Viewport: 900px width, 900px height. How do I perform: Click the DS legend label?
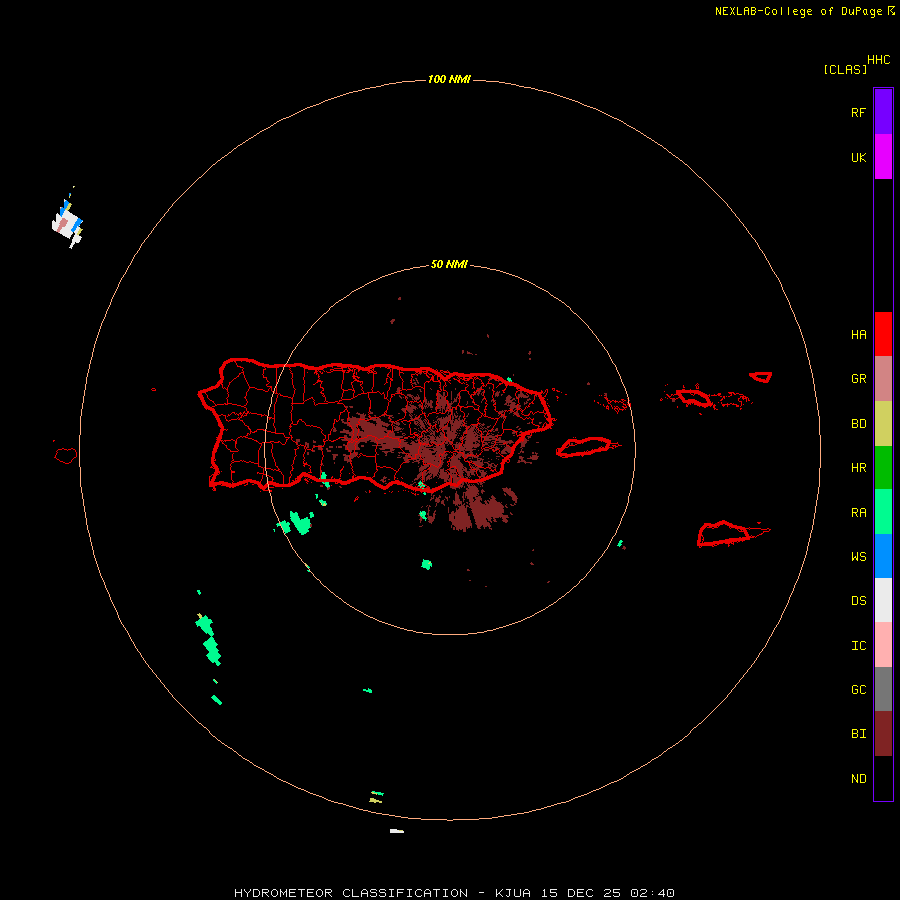click(x=858, y=601)
